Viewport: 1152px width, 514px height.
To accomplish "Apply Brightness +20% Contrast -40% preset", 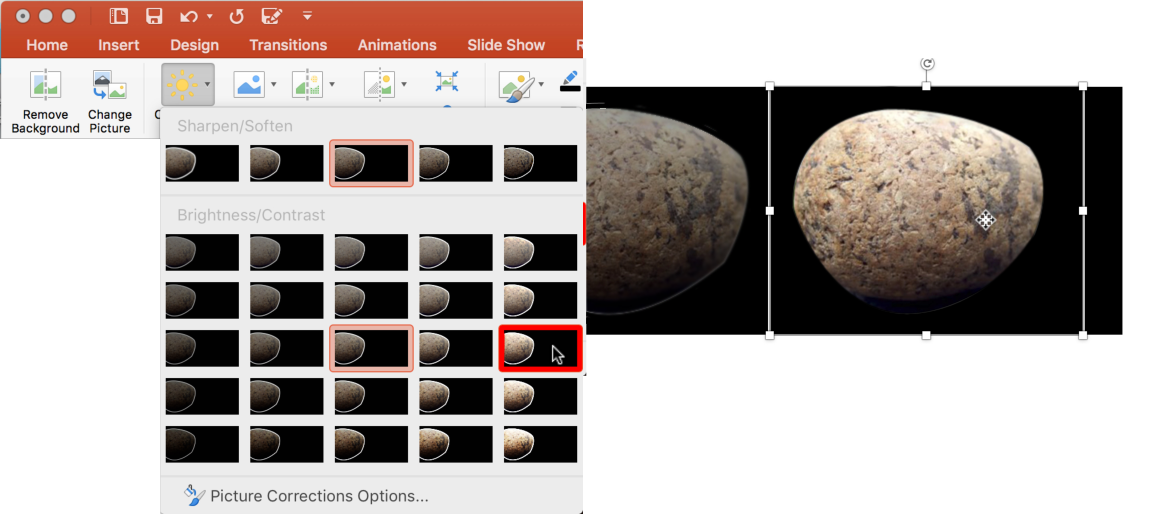I will click(456, 253).
